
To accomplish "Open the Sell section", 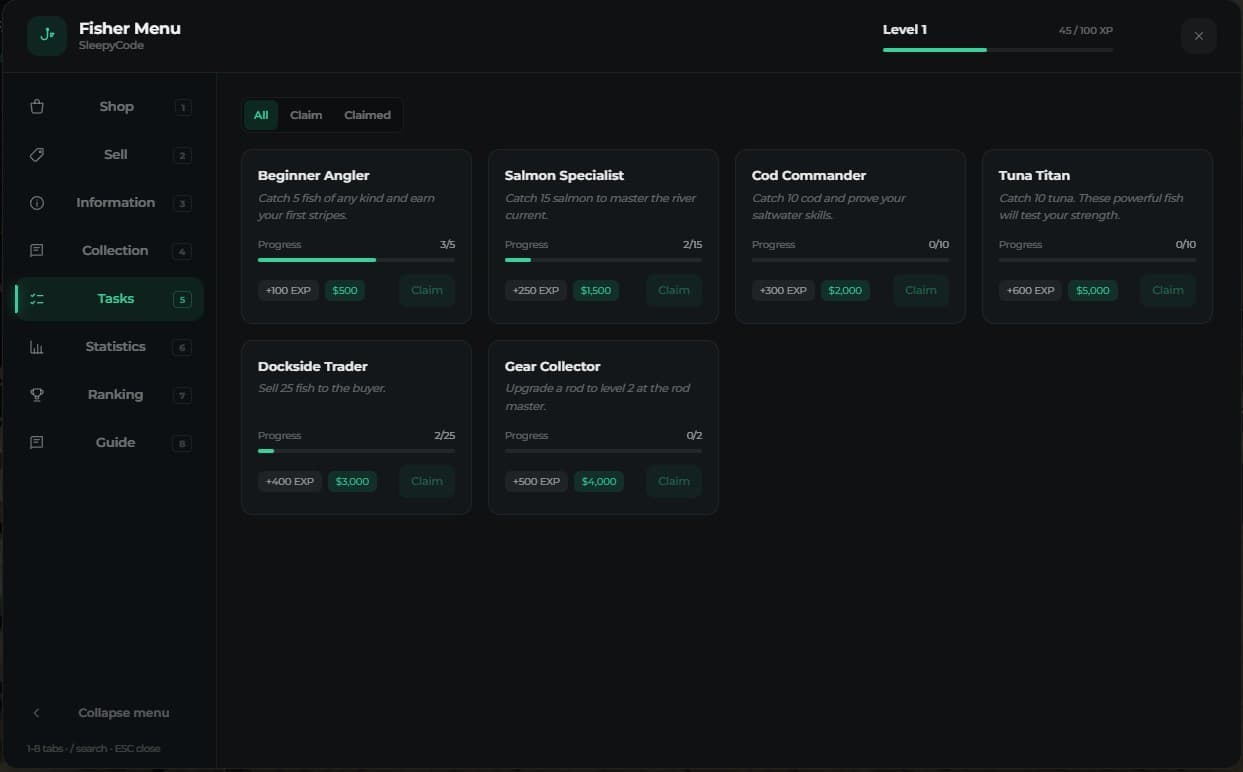I will 109,155.
